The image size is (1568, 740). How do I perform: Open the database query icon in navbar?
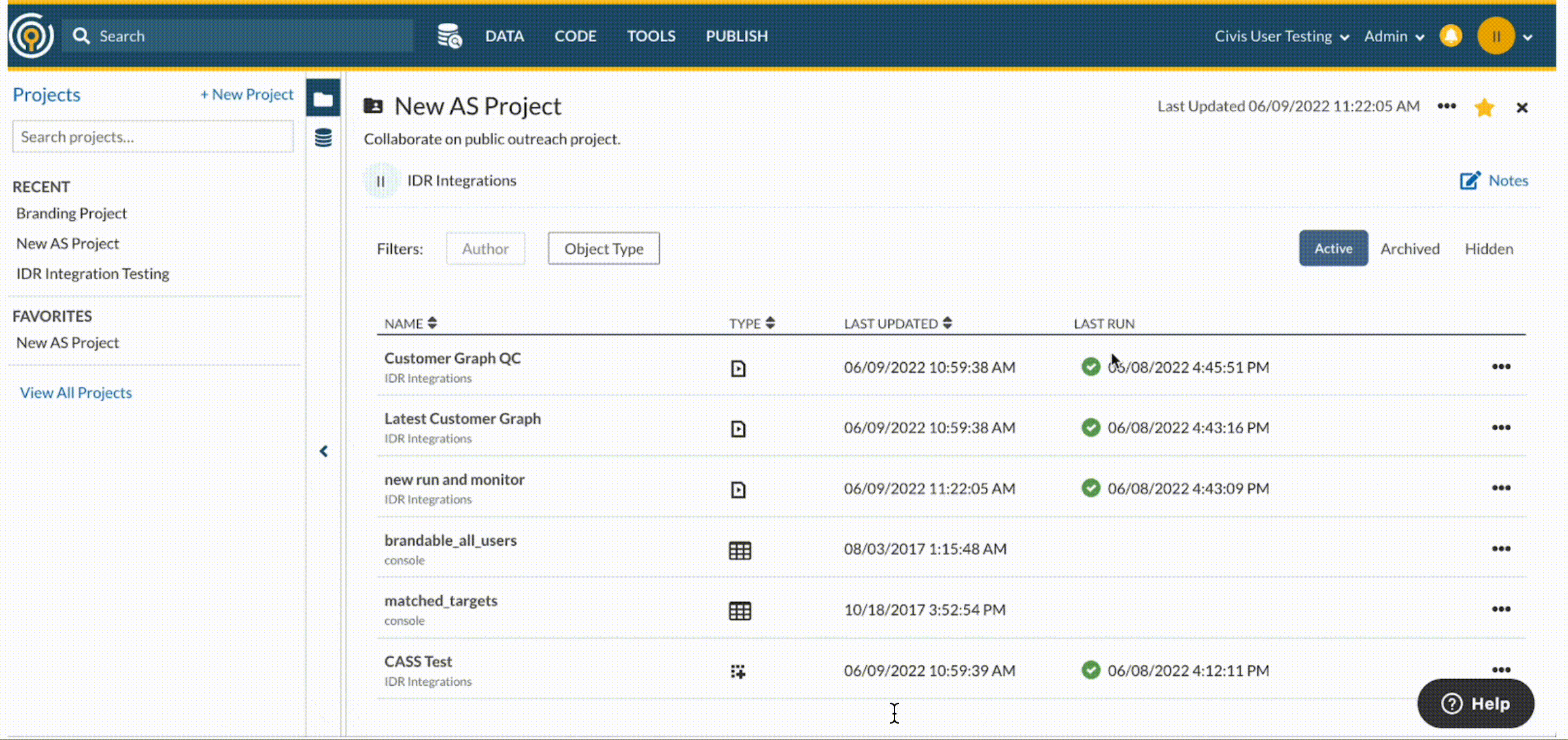[449, 36]
